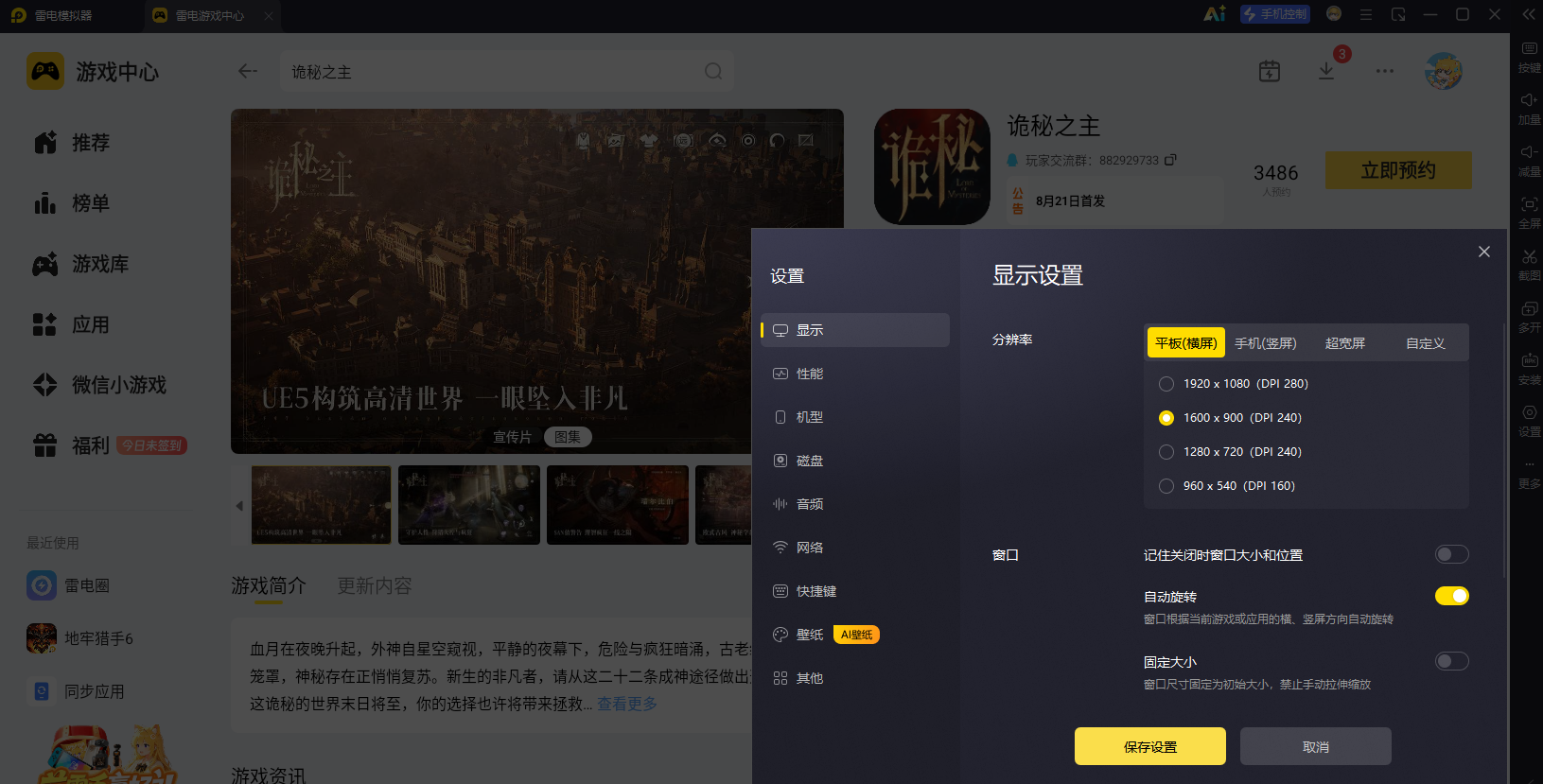Screen dimensions: 1543x784
Task: Open the title bar hamburger menu
Action: [x=1366, y=14]
